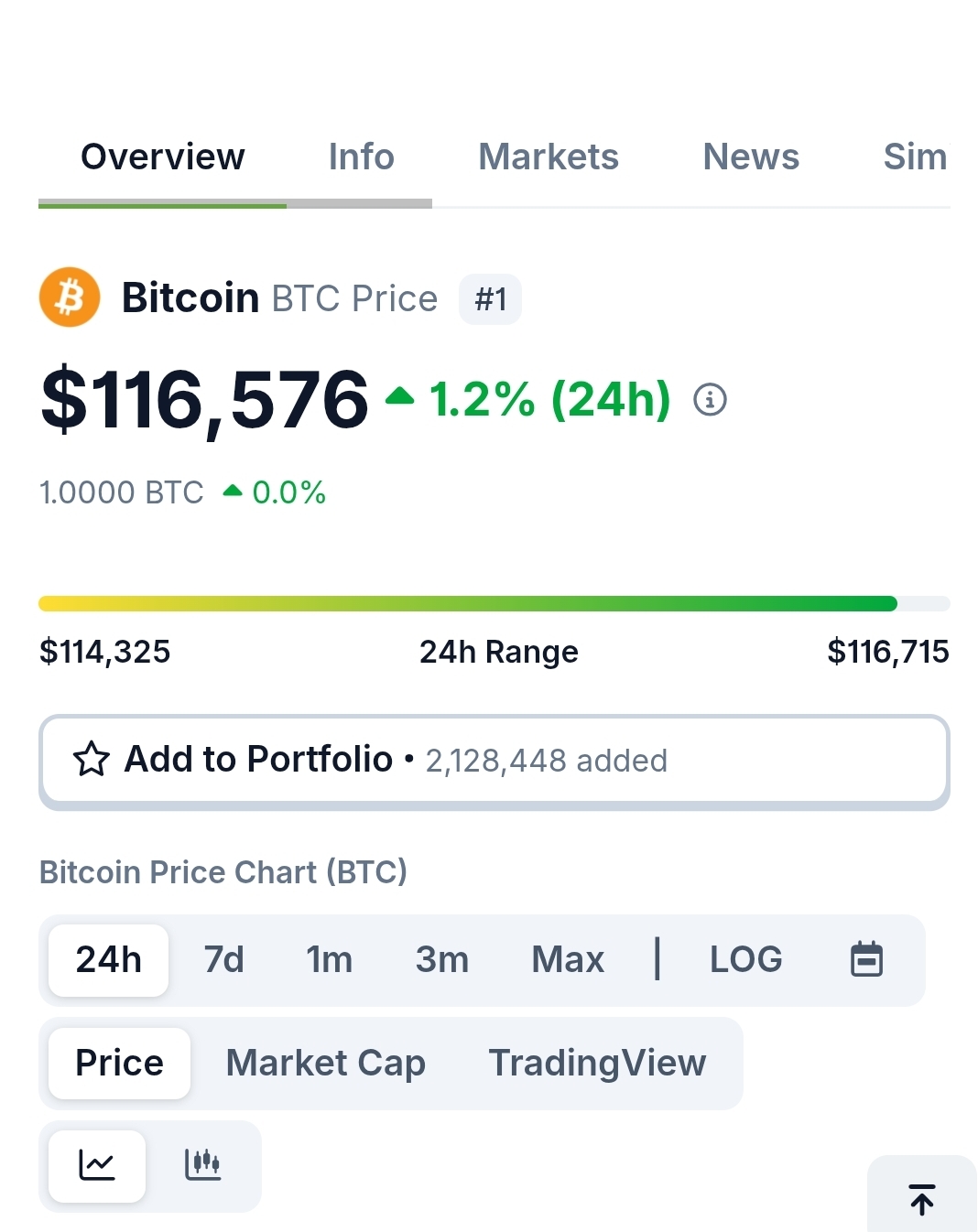Open the 24h change info icon
Image resolution: width=978 pixels, height=1232 pixels.
pyautogui.click(x=710, y=400)
